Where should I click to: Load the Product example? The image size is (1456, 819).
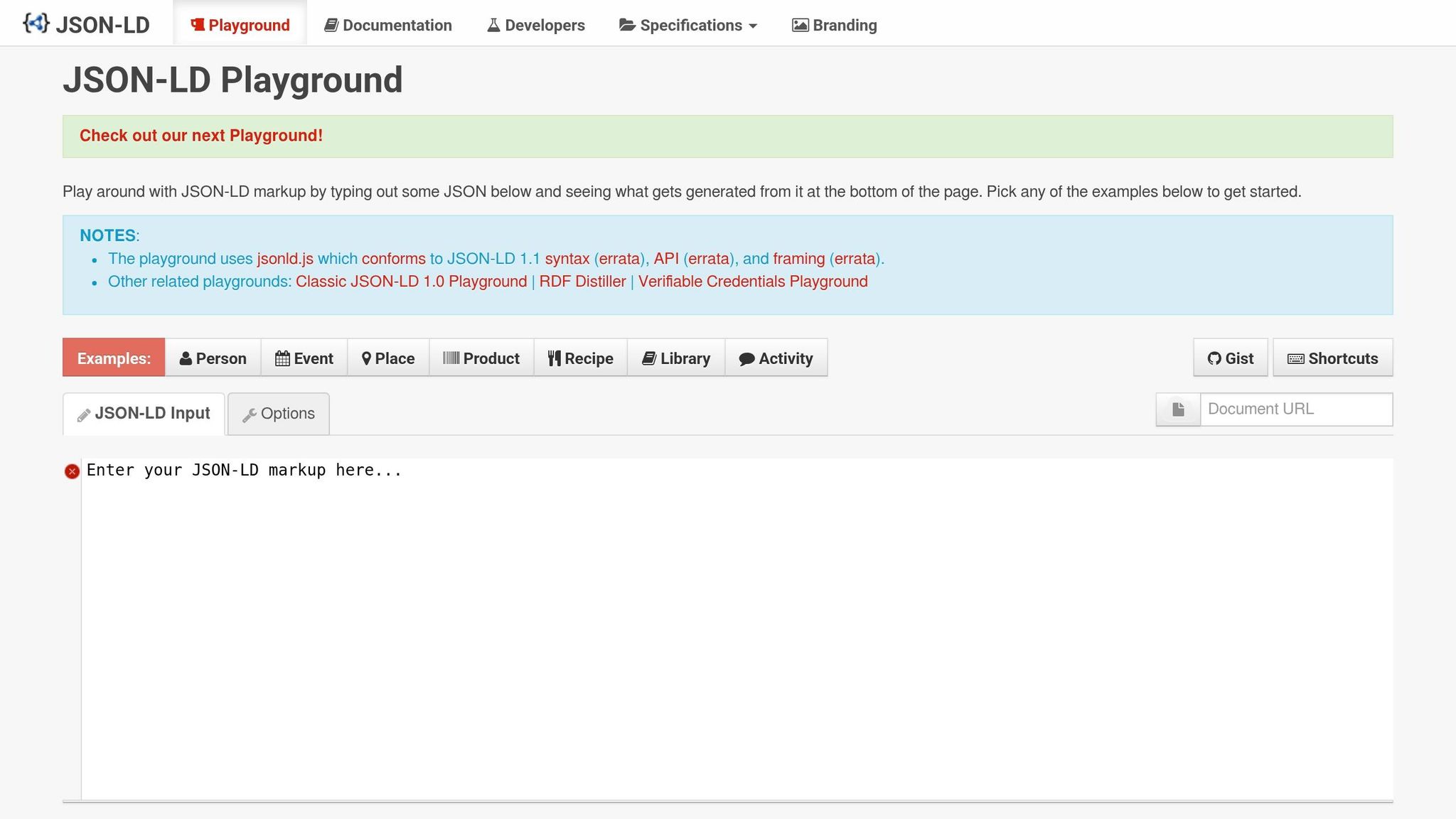tap(481, 358)
